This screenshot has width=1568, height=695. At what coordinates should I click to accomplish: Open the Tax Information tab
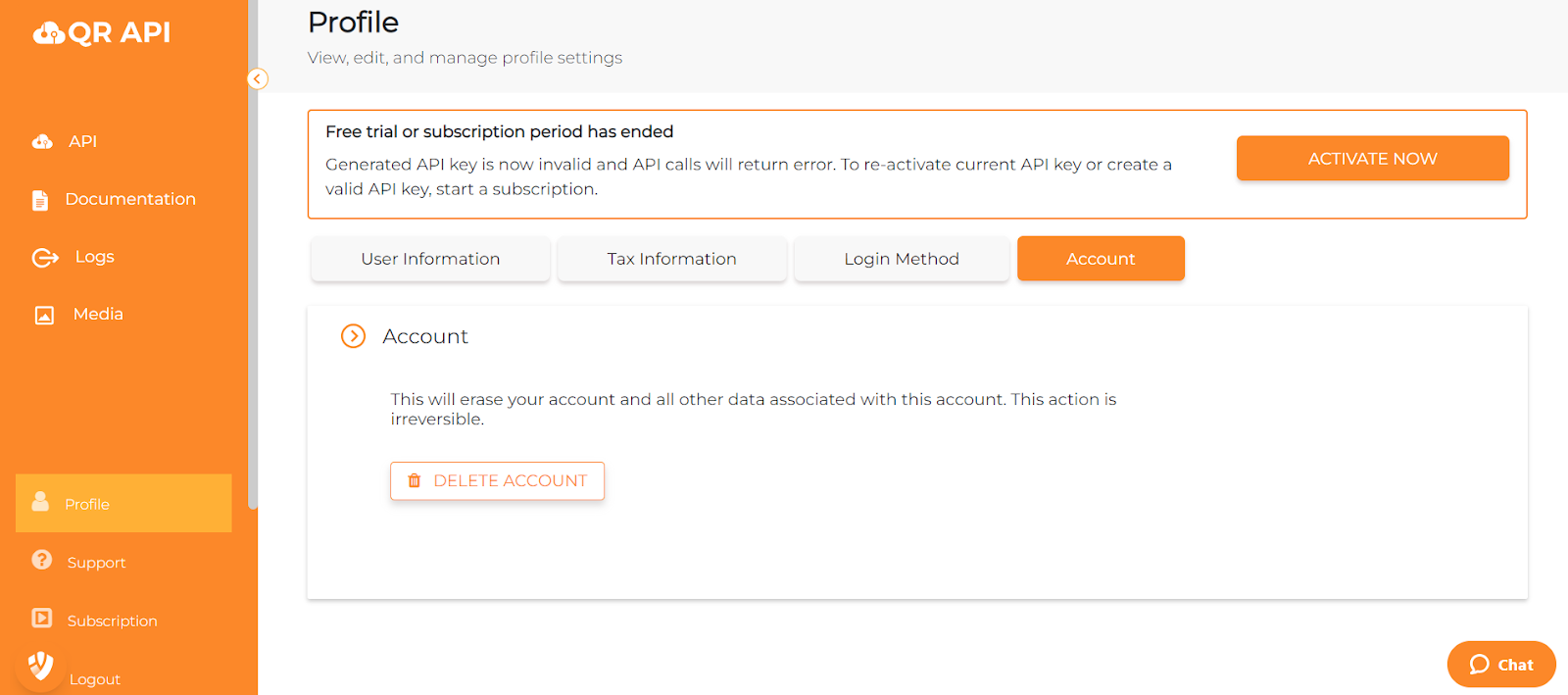(x=671, y=259)
